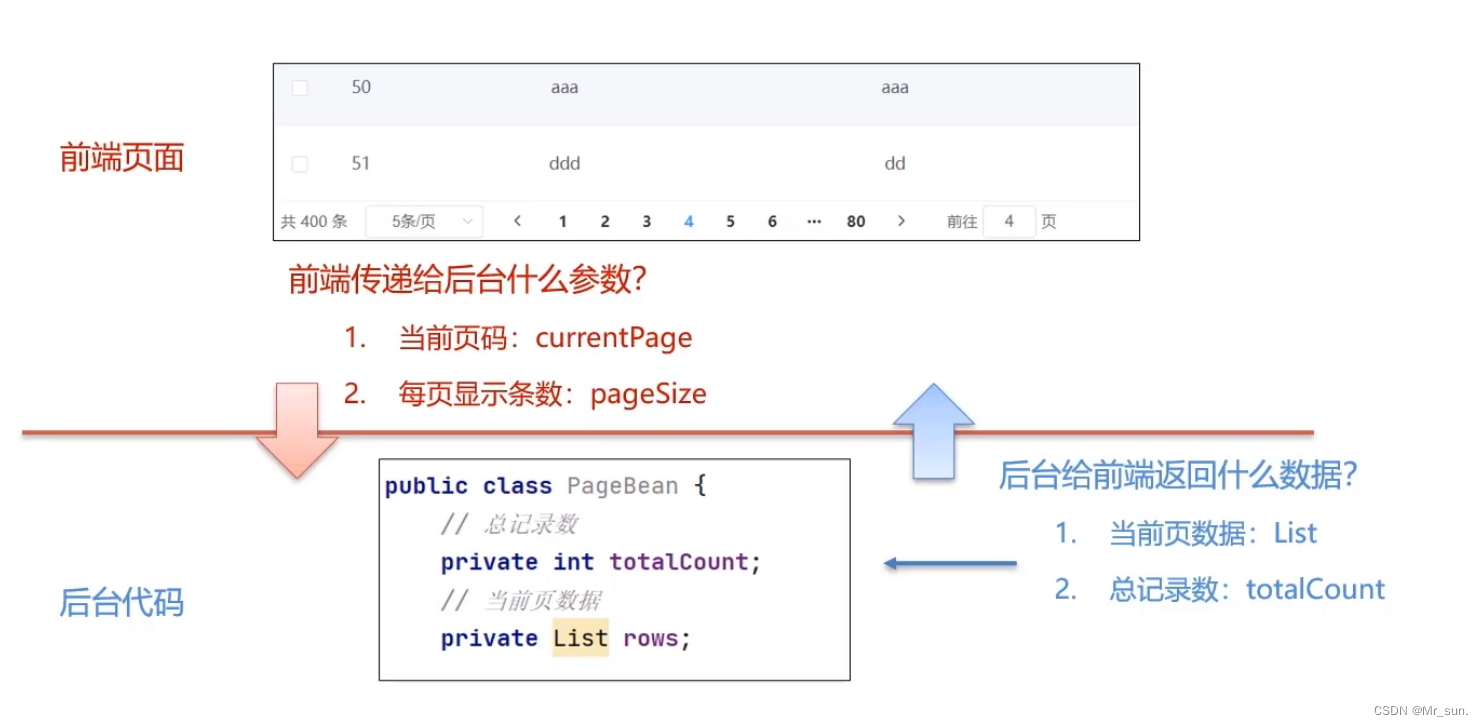
Task: Select page 1 in pagination
Action: (x=563, y=222)
